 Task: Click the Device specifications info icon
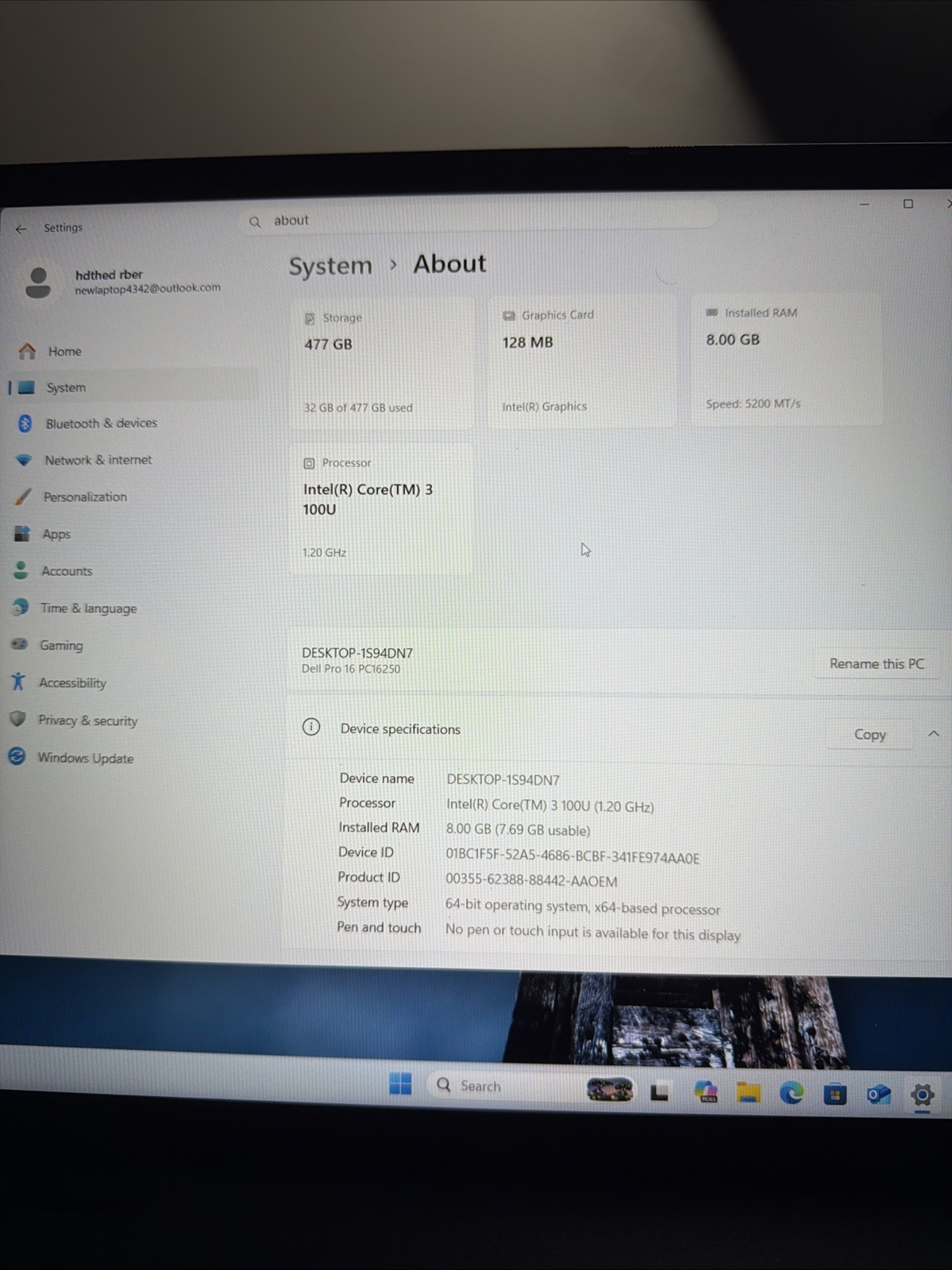(311, 727)
